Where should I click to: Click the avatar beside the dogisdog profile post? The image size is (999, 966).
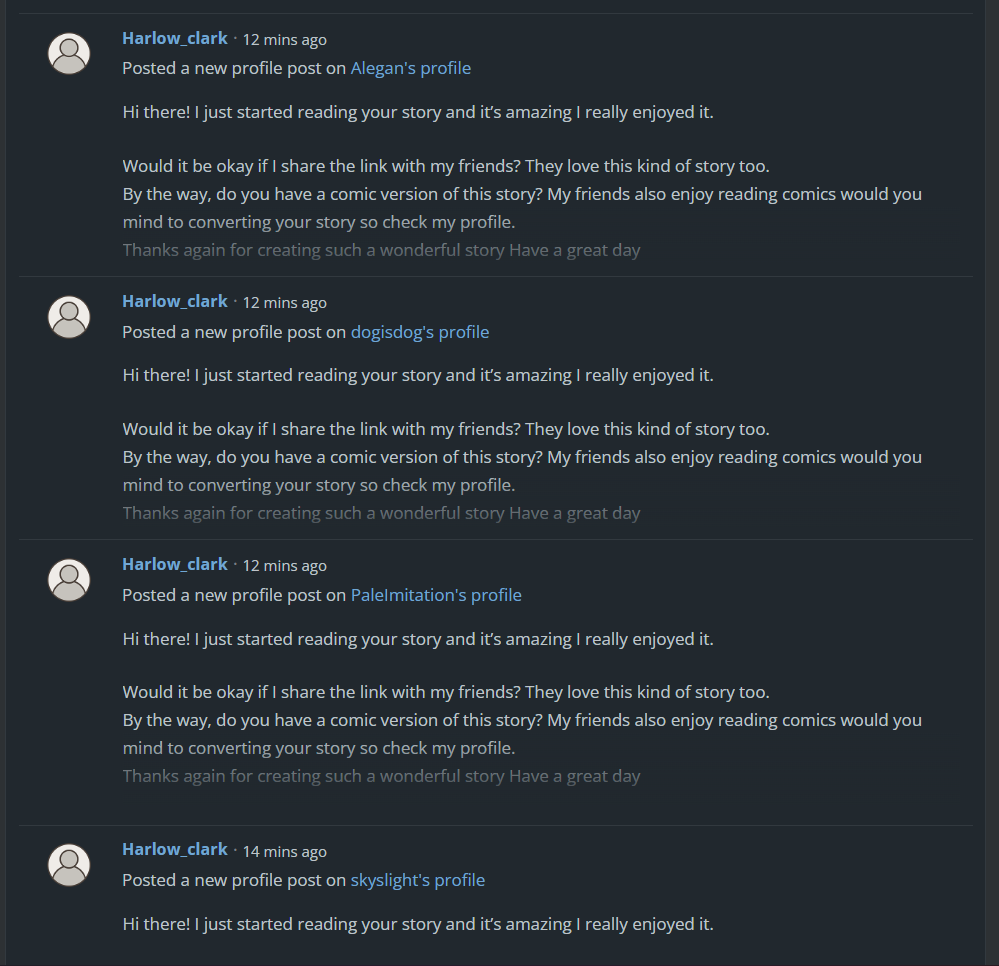(68, 316)
